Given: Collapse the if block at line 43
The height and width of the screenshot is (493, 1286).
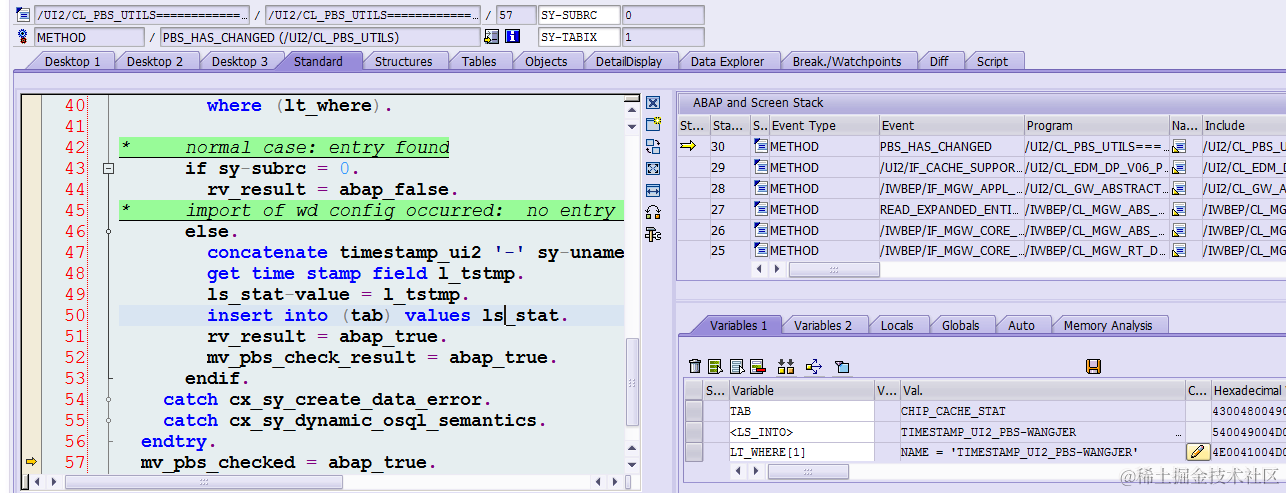Looking at the screenshot, I should (x=108, y=169).
